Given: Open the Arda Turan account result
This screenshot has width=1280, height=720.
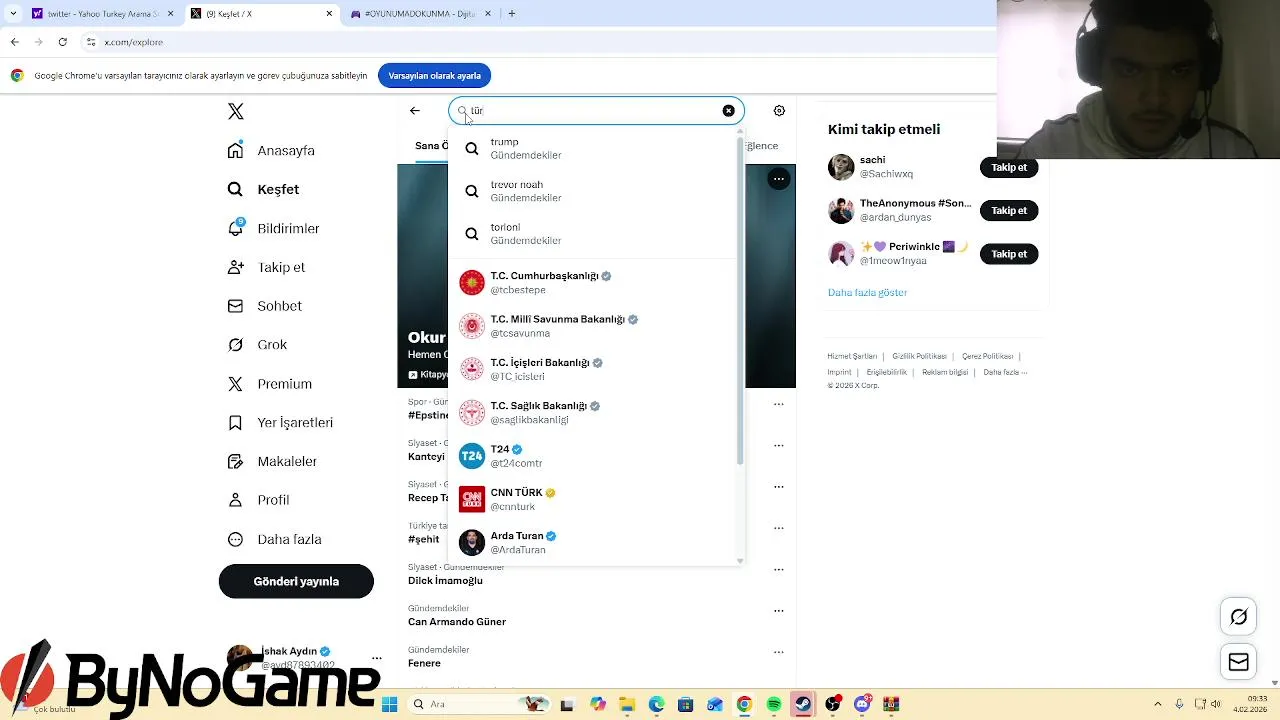Looking at the screenshot, I should (x=592, y=542).
